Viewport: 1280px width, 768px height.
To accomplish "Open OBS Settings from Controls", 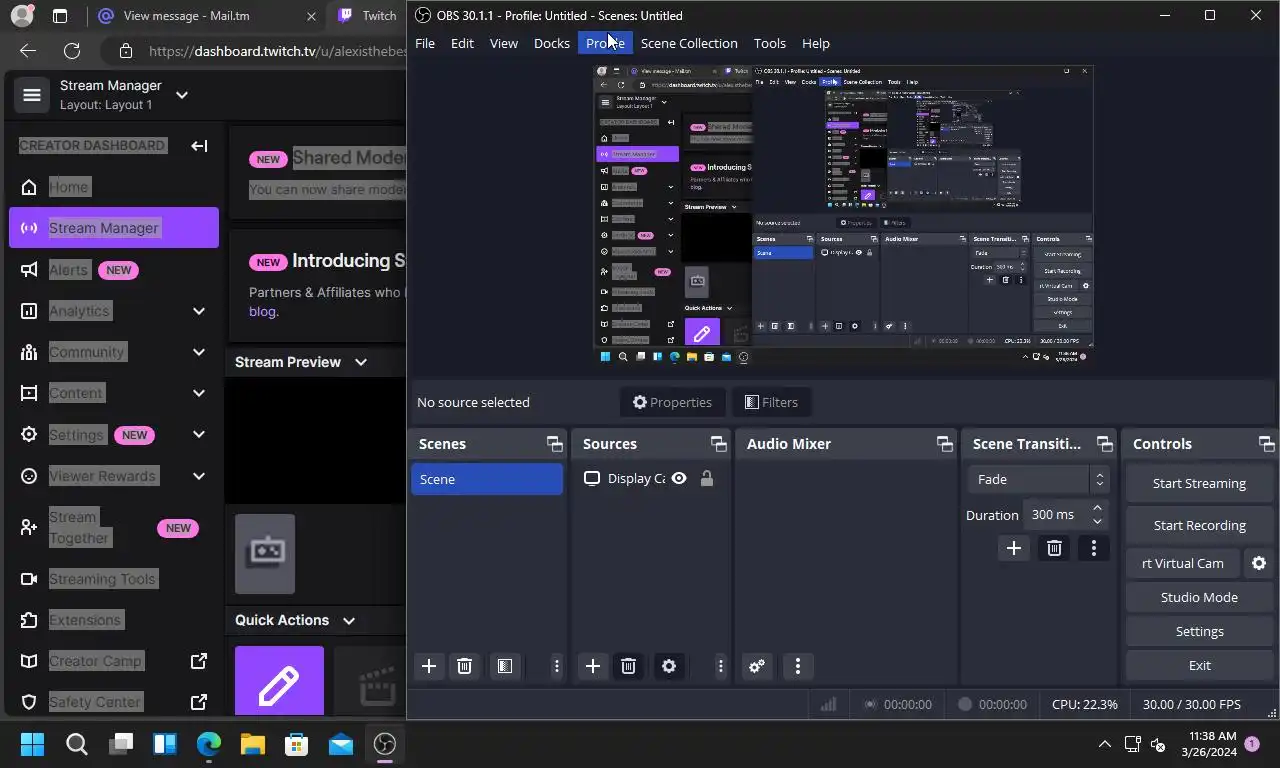I will click(x=1199, y=631).
